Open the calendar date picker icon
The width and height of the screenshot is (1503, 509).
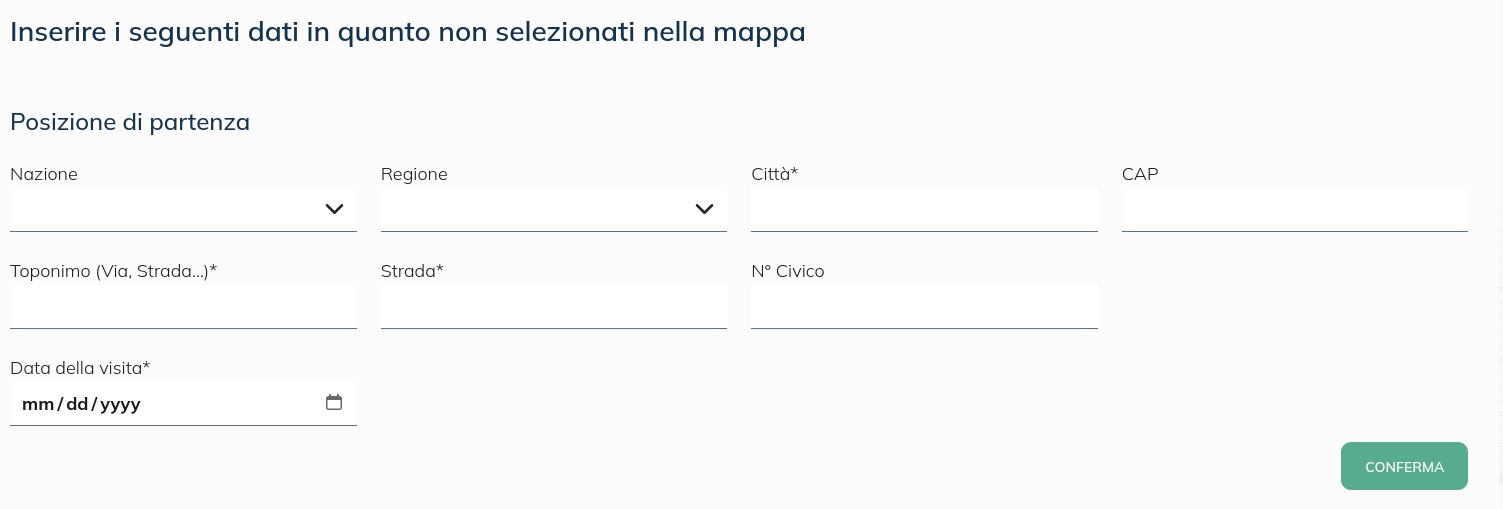tap(334, 403)
